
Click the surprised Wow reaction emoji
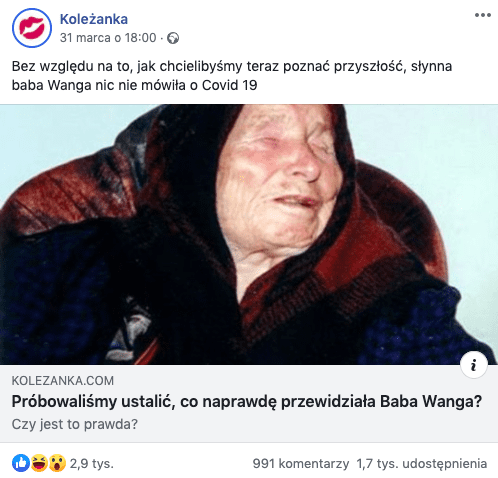click(57, 463)
